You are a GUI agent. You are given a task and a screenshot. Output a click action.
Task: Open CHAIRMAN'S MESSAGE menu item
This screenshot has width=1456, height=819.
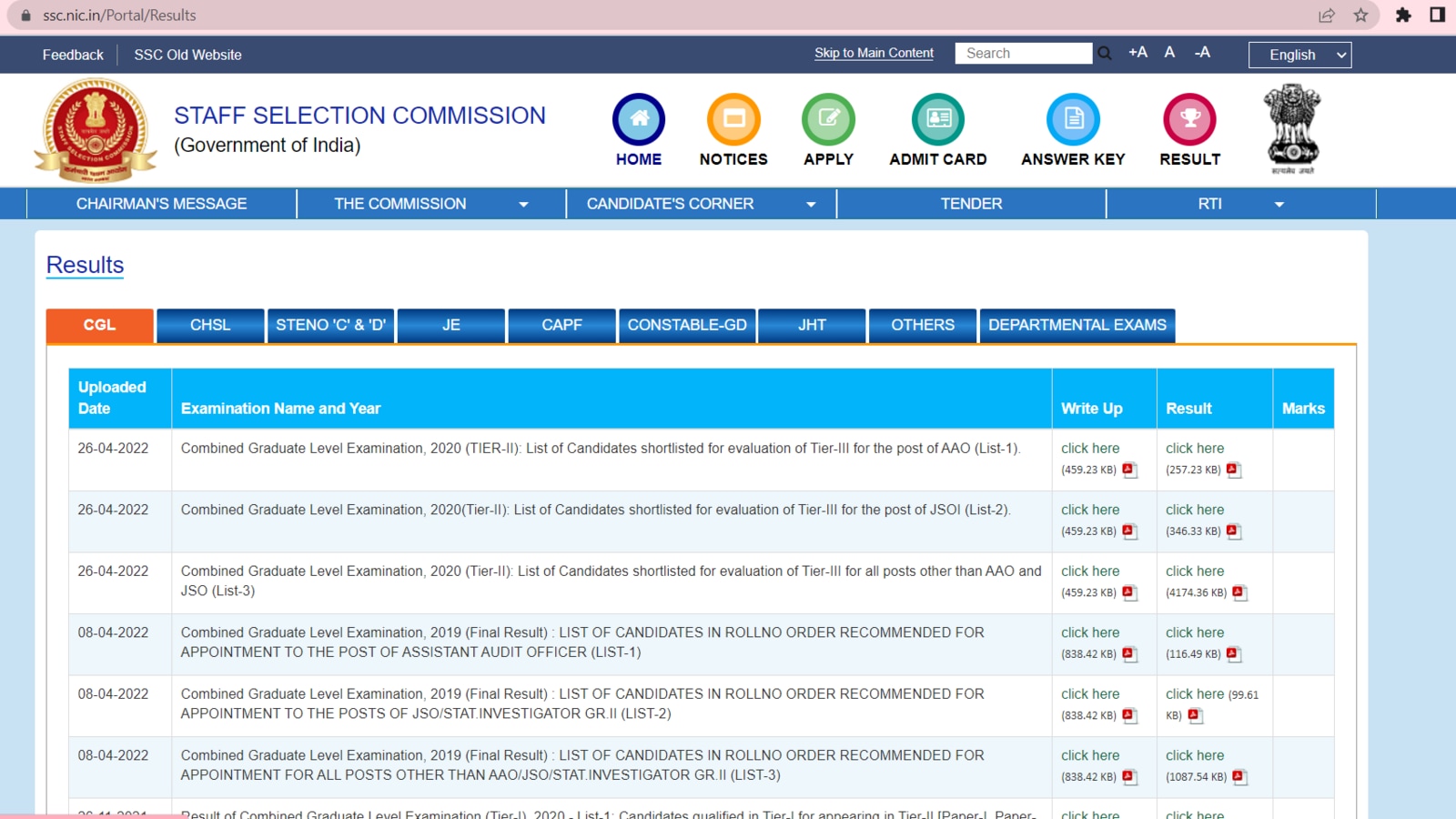coord(162,204)
